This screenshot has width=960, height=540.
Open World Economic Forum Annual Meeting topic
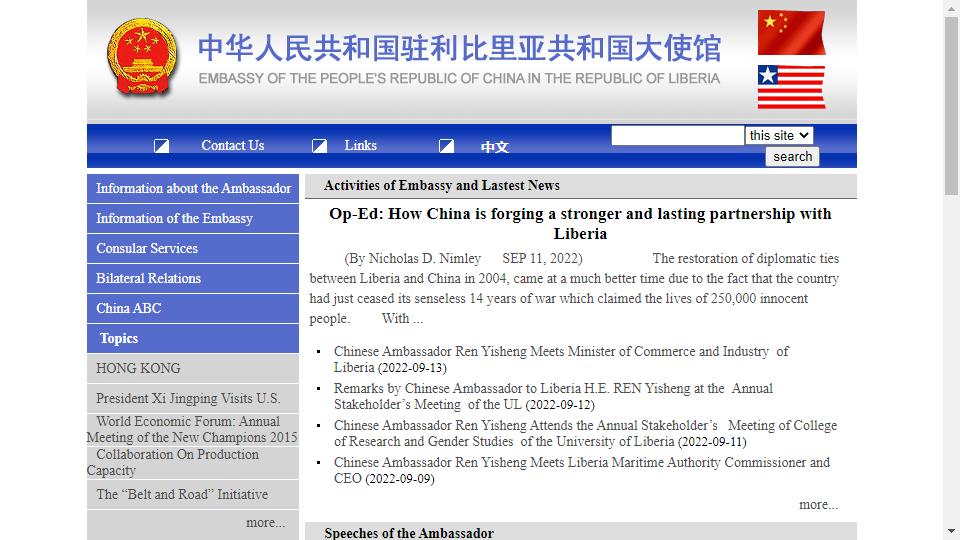193,430
